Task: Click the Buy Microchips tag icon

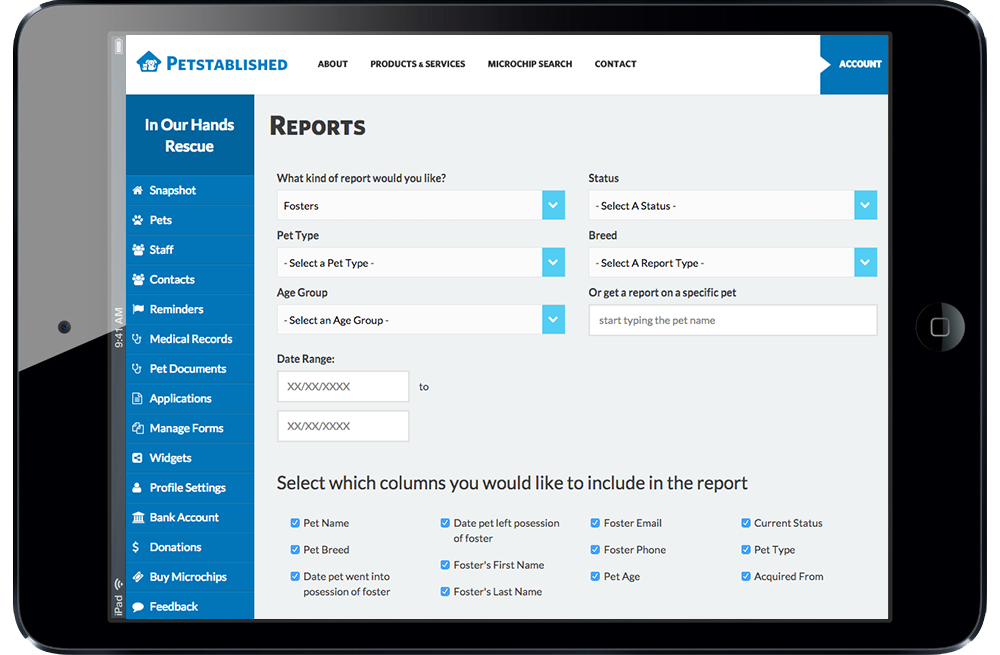Action: [137, 577]
